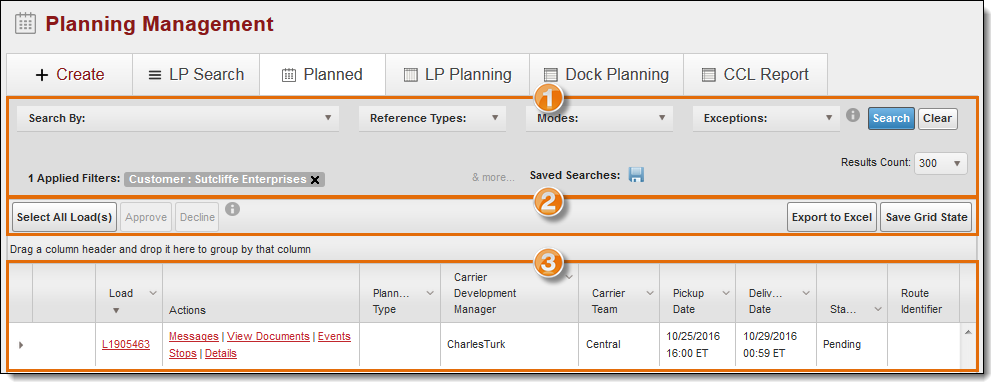Open load link L1905463
Image resolution: width=992 pixels, height=383 pixels.
pos(126,345)
